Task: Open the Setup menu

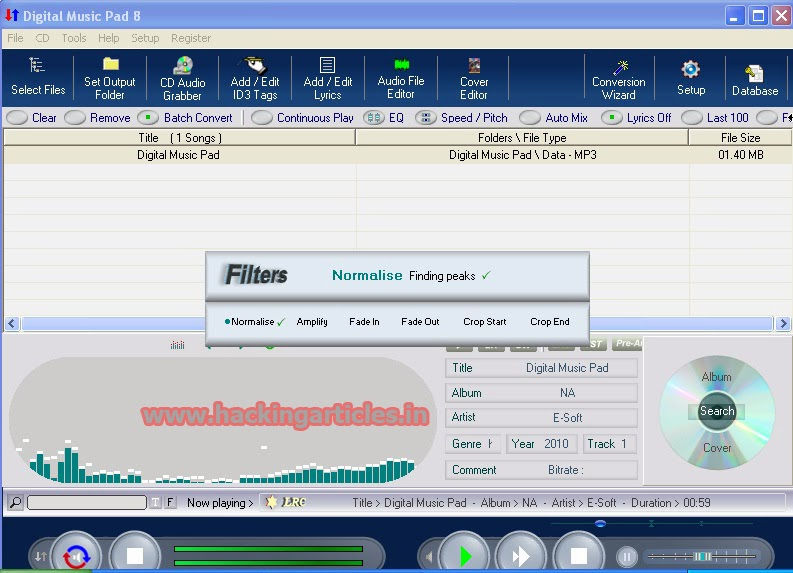Action: point(145,38)
